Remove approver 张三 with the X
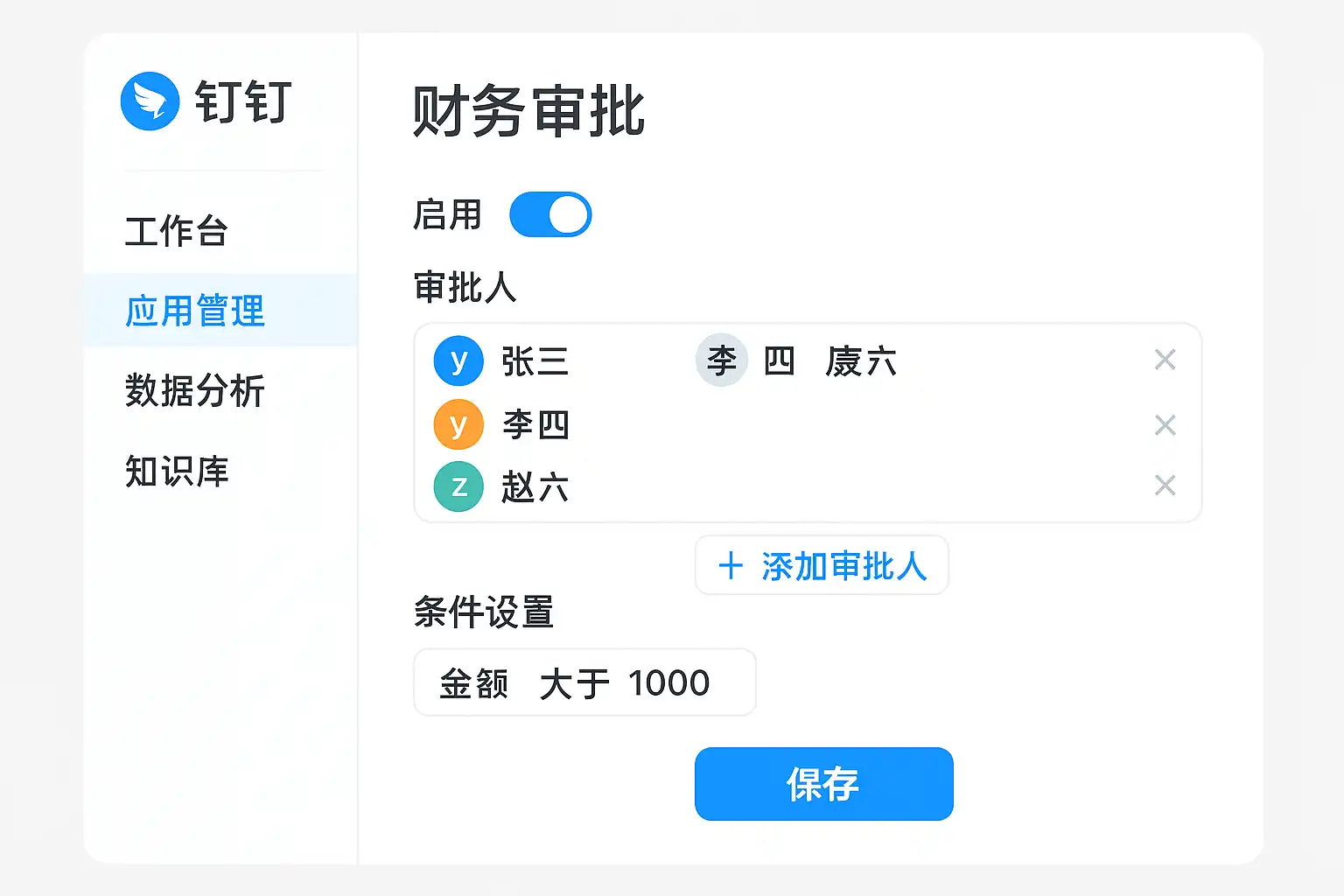1344x896 pixels. (1165, 360)
